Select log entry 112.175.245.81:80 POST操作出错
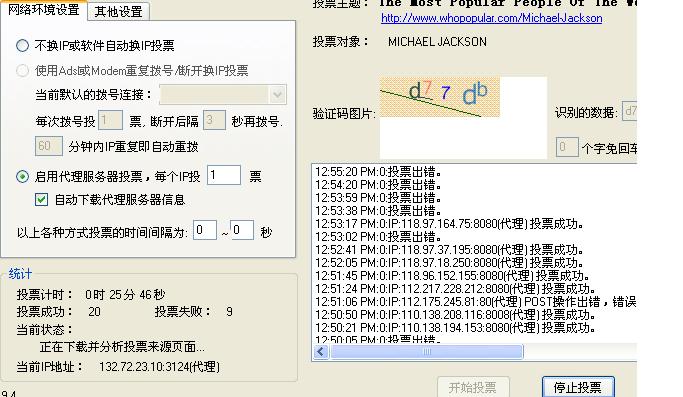 click(476, 302)
